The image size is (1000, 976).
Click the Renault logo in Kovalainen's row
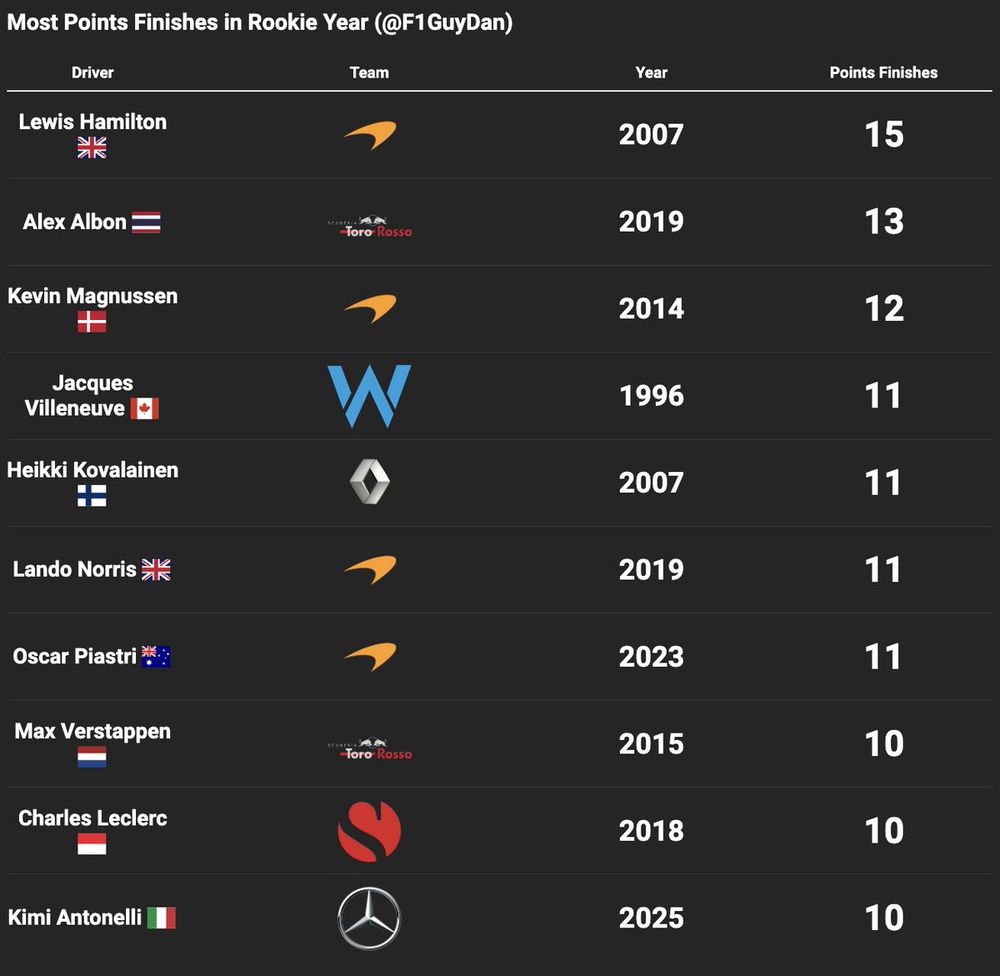(369, 482)
